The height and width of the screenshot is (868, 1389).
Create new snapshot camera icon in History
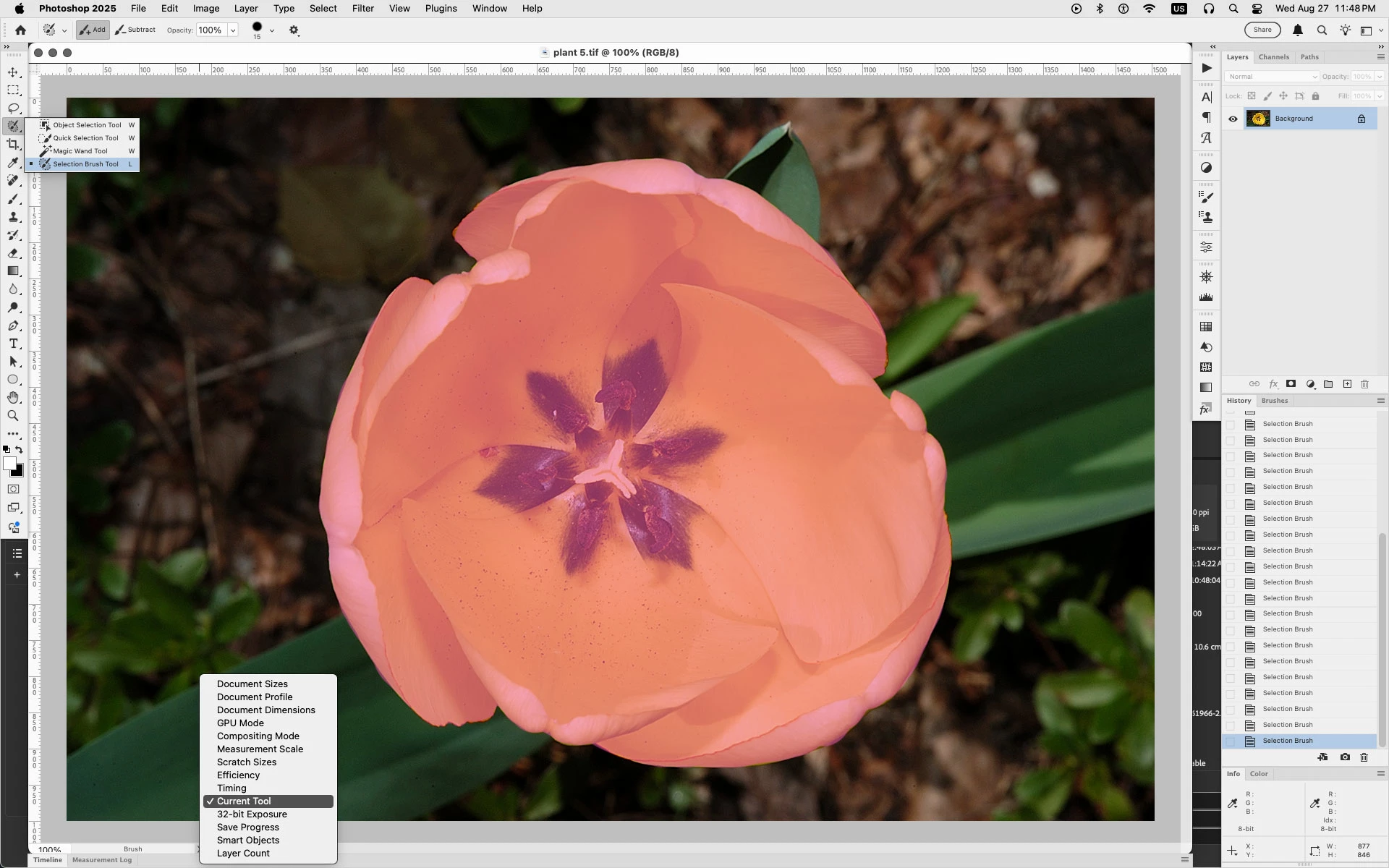coord(1345,757)
